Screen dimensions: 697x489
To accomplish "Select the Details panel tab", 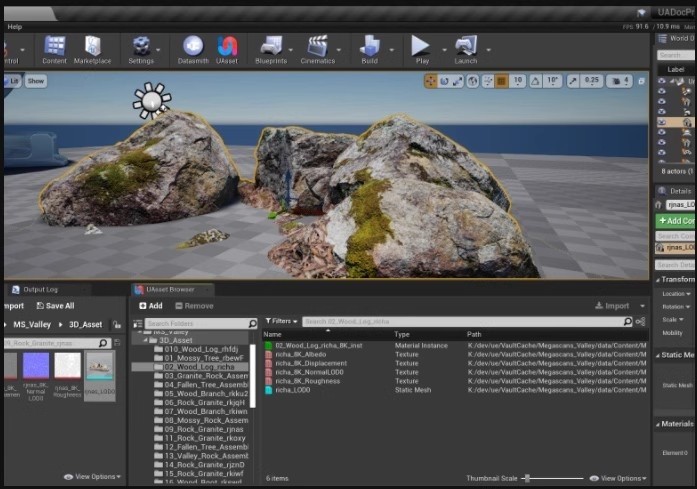I will (676, 191).
